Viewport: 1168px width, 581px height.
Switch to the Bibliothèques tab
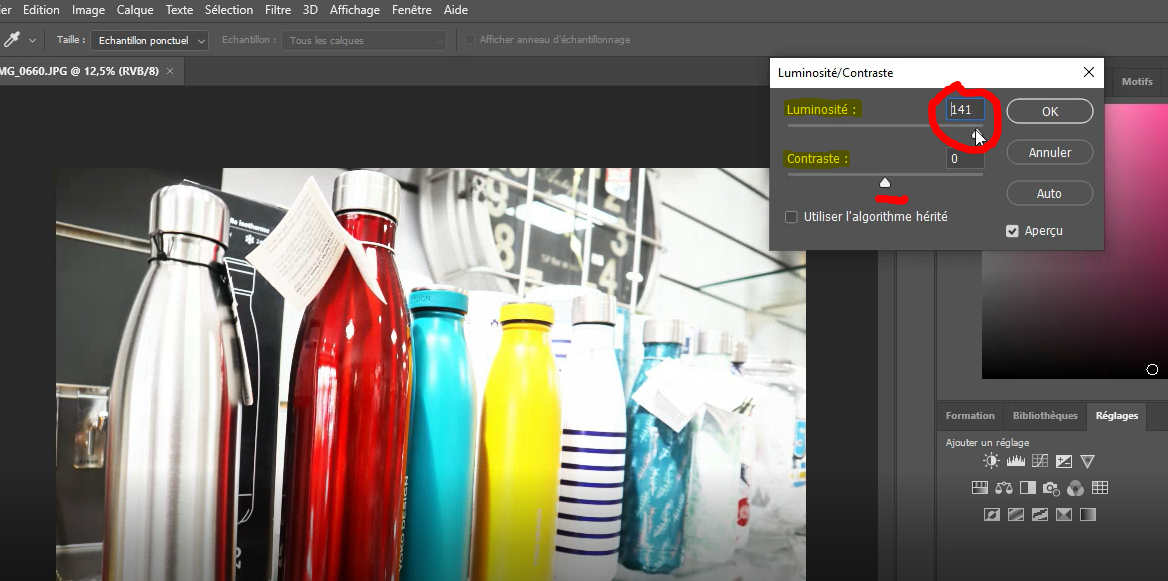[1045, 416]
